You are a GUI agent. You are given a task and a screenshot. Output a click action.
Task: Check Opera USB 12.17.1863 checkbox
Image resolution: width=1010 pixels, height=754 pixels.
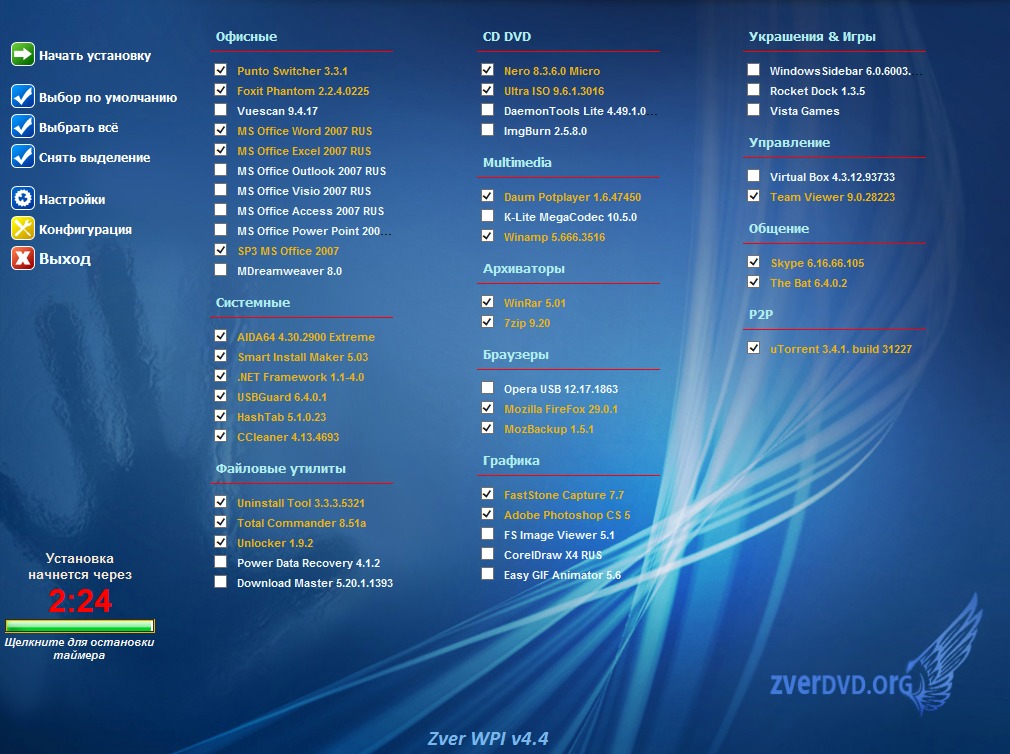487,388
